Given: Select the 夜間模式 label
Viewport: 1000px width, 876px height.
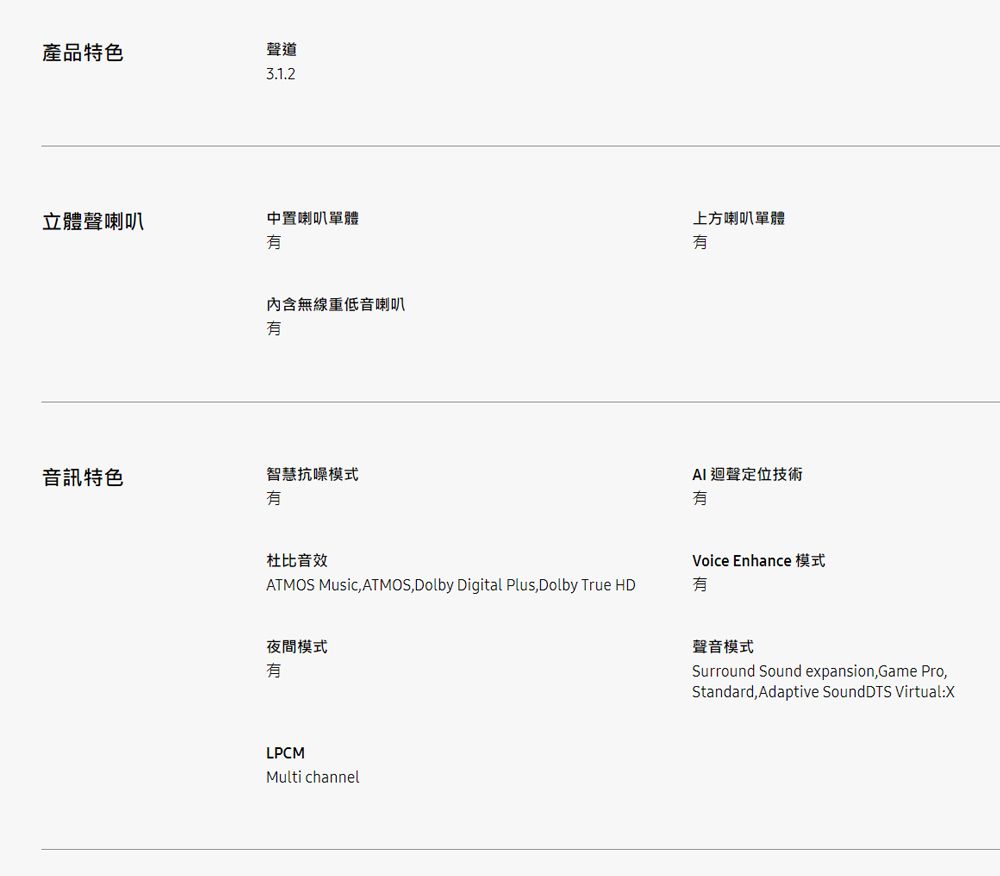Looking at the screenshot, I should coord(297,646).
